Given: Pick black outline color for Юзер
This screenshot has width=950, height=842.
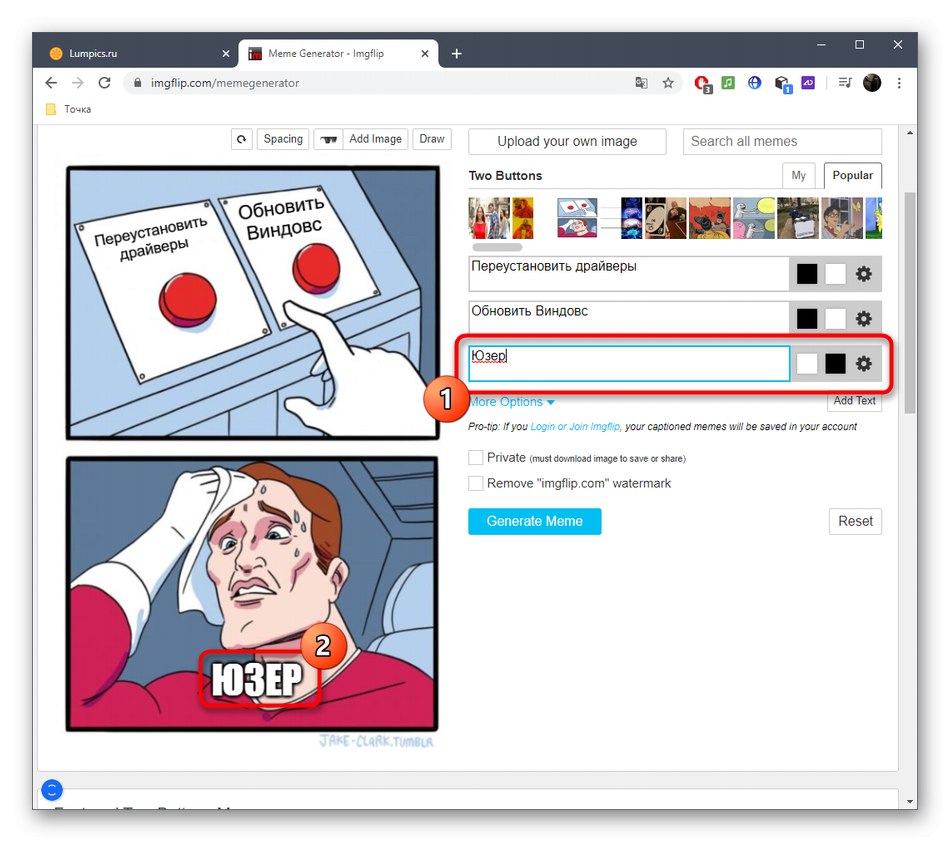Looking at the screenshot, I should point(835,363).
